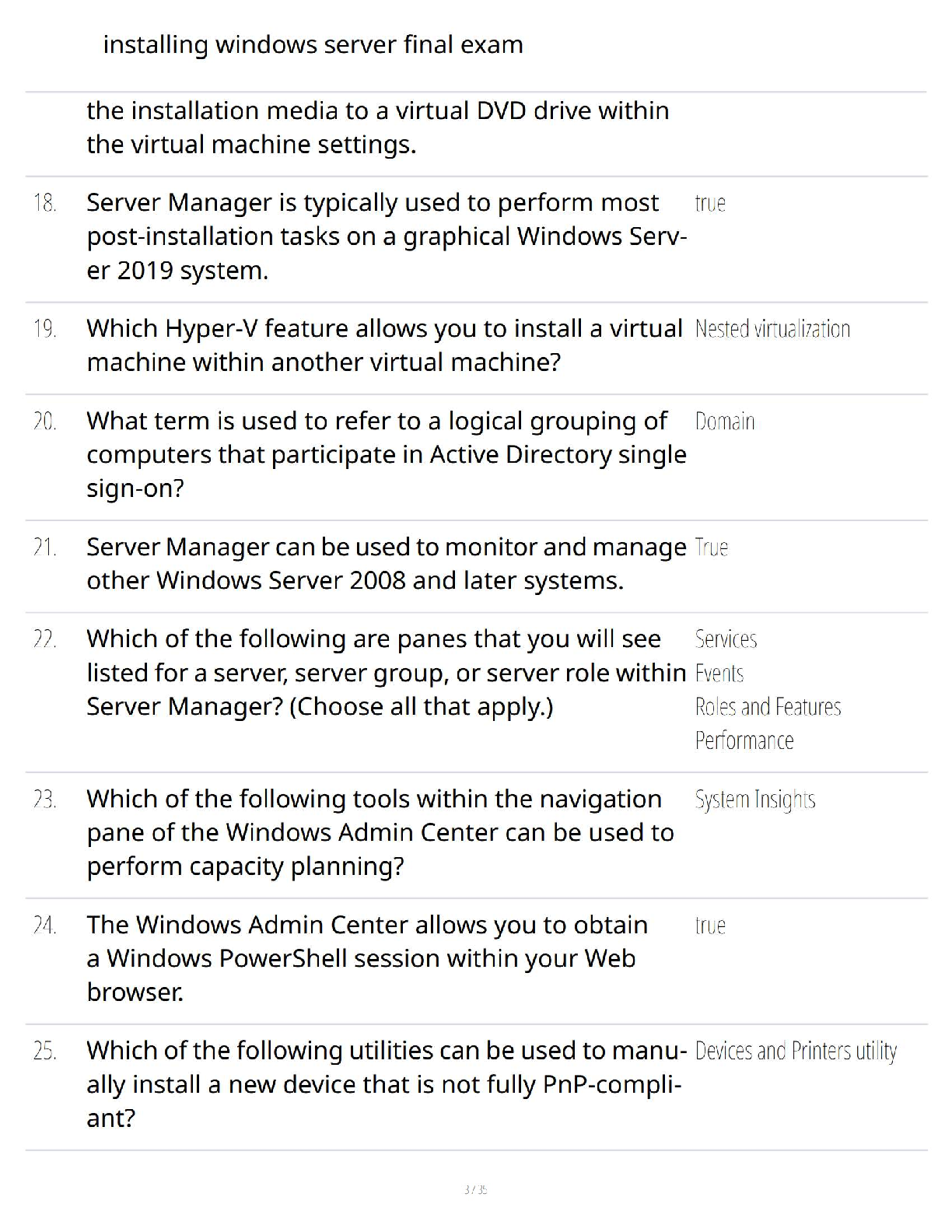Click the 'True' answer for question 21
The height and width of the screenshot is (1232, 952).
click(712, 548)
